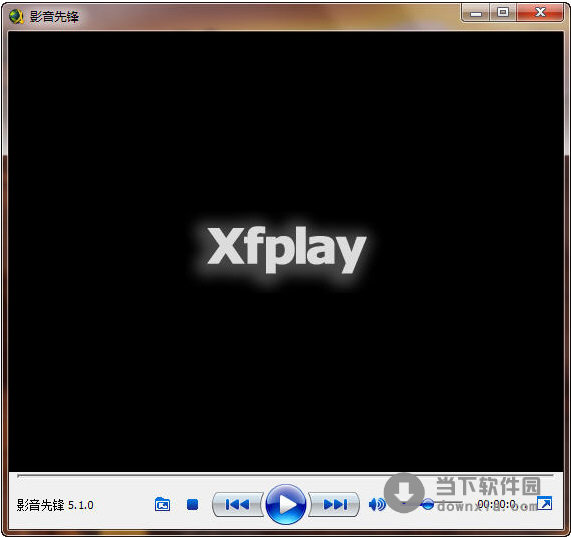
Task: Click the playback seek bar
Action: (x=285, y=475)
